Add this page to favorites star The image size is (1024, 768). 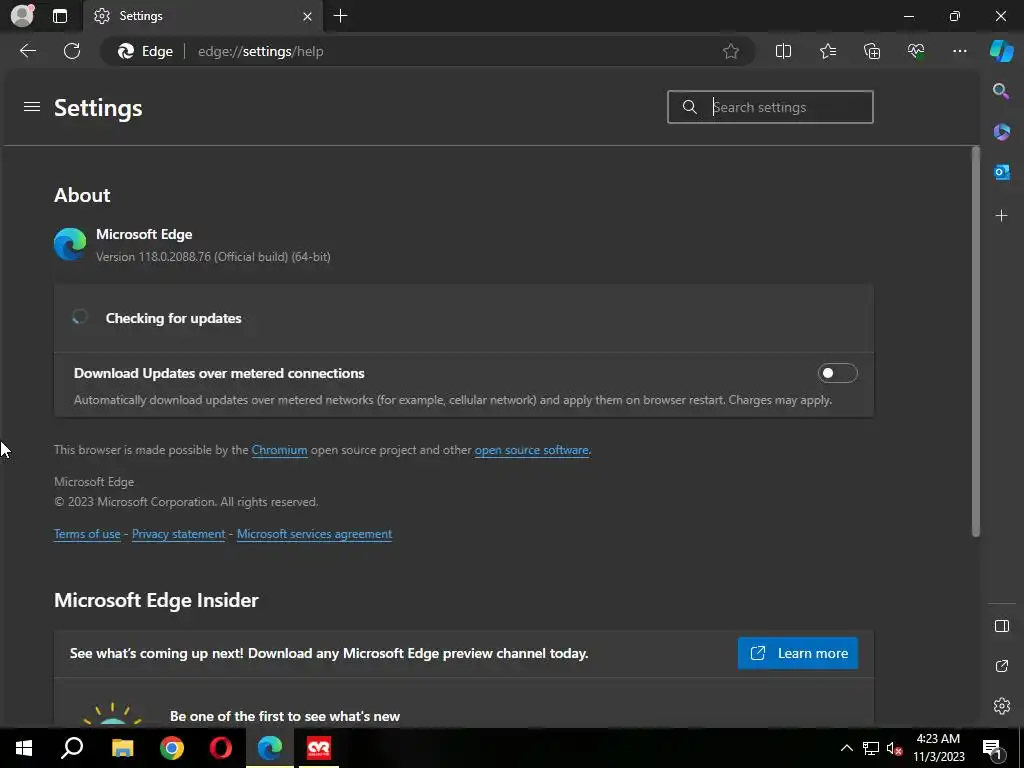point(731,51)
